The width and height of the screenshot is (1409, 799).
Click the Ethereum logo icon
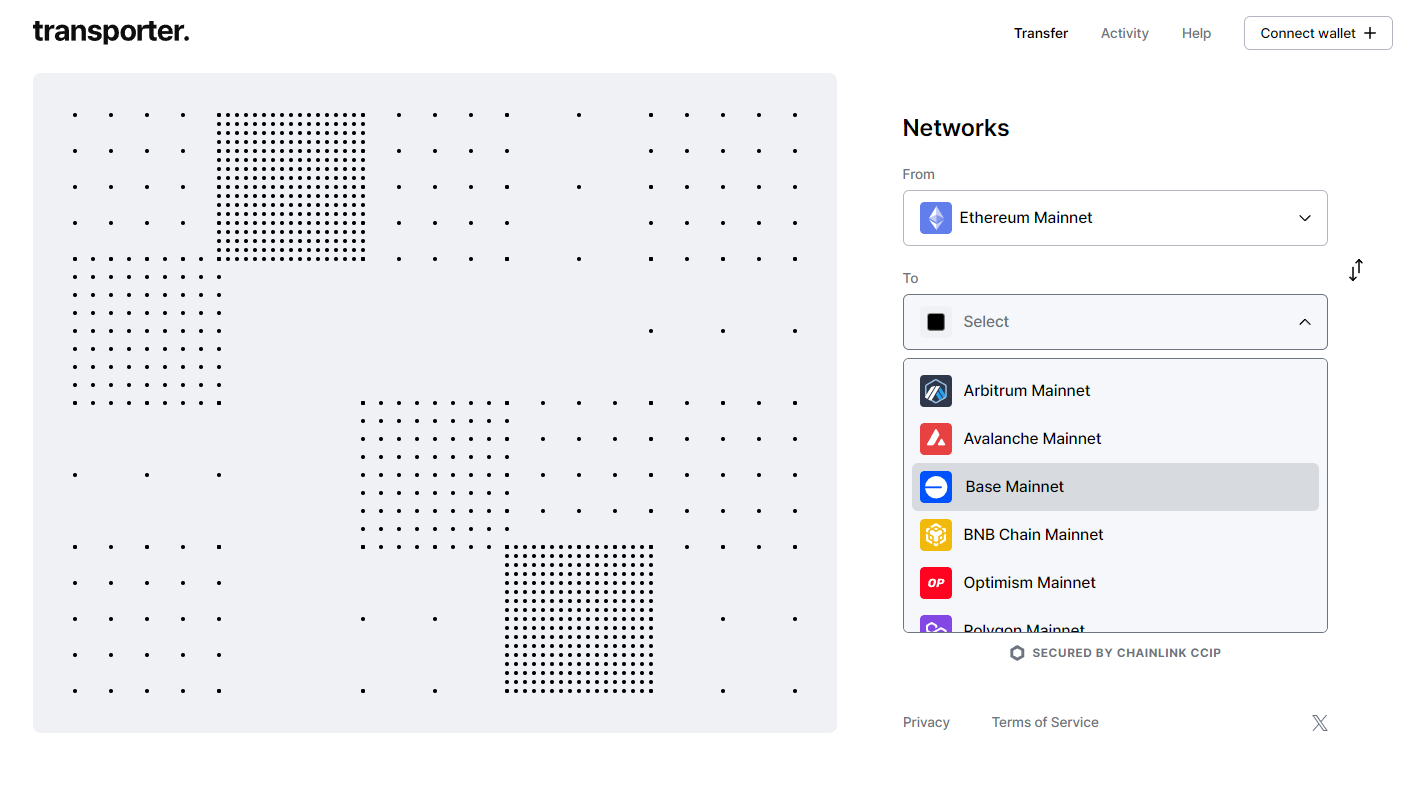[936, 218]
